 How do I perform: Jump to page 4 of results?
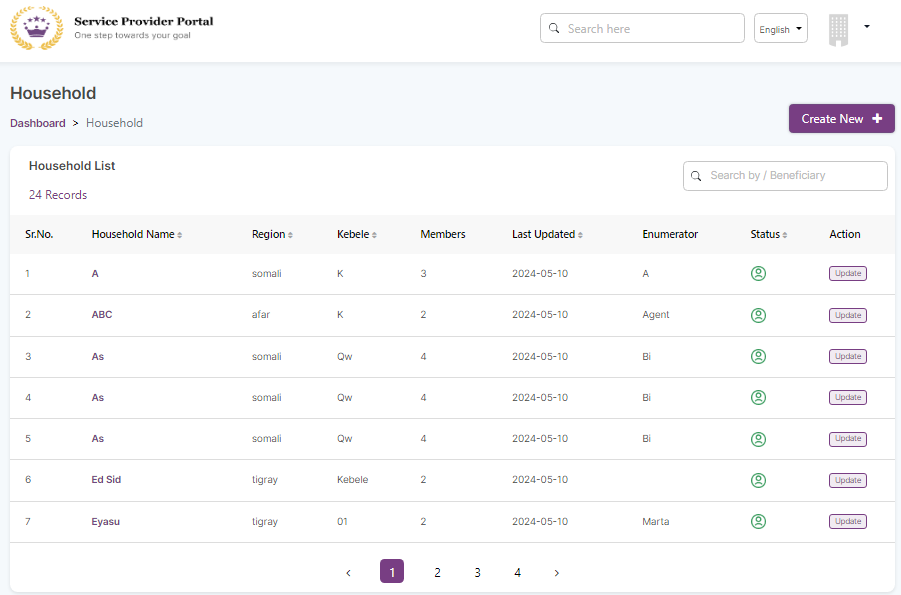[517, 573]
